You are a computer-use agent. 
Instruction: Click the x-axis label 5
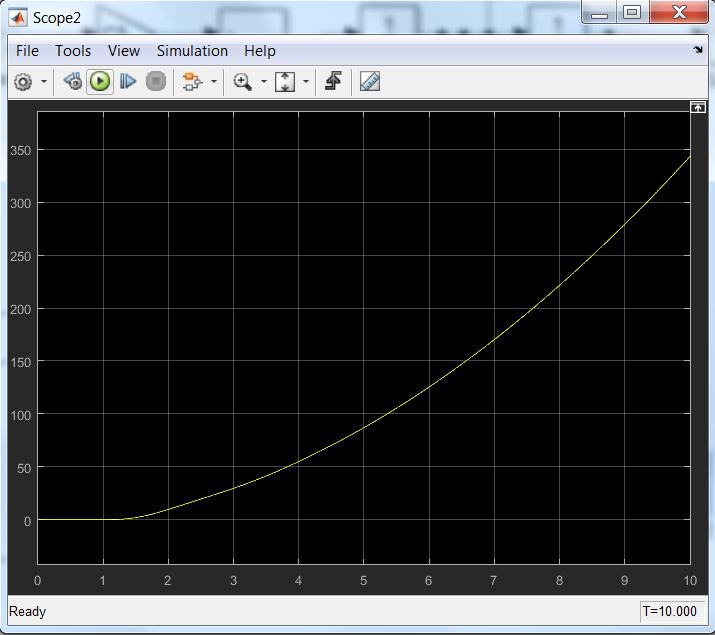tap(363, 580)
